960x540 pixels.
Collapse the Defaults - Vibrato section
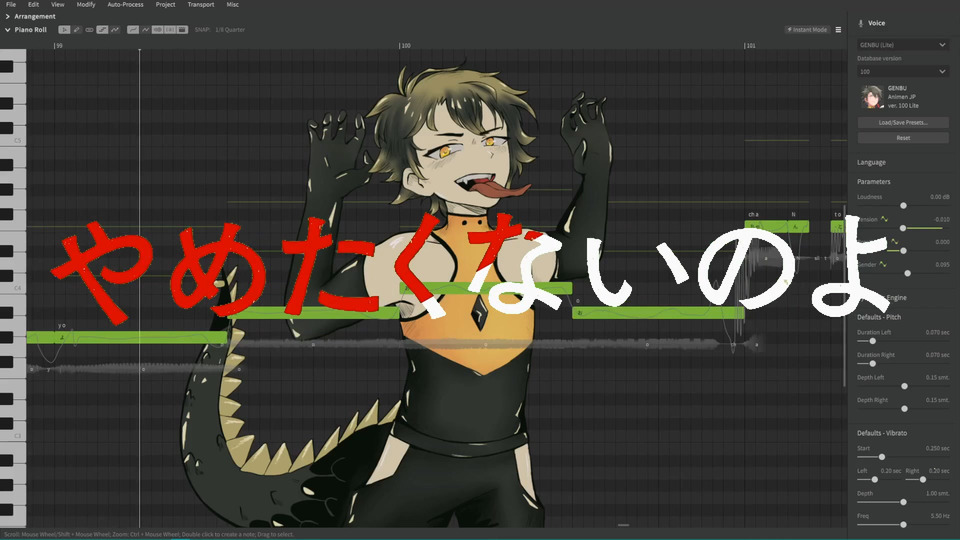[882, 433]
